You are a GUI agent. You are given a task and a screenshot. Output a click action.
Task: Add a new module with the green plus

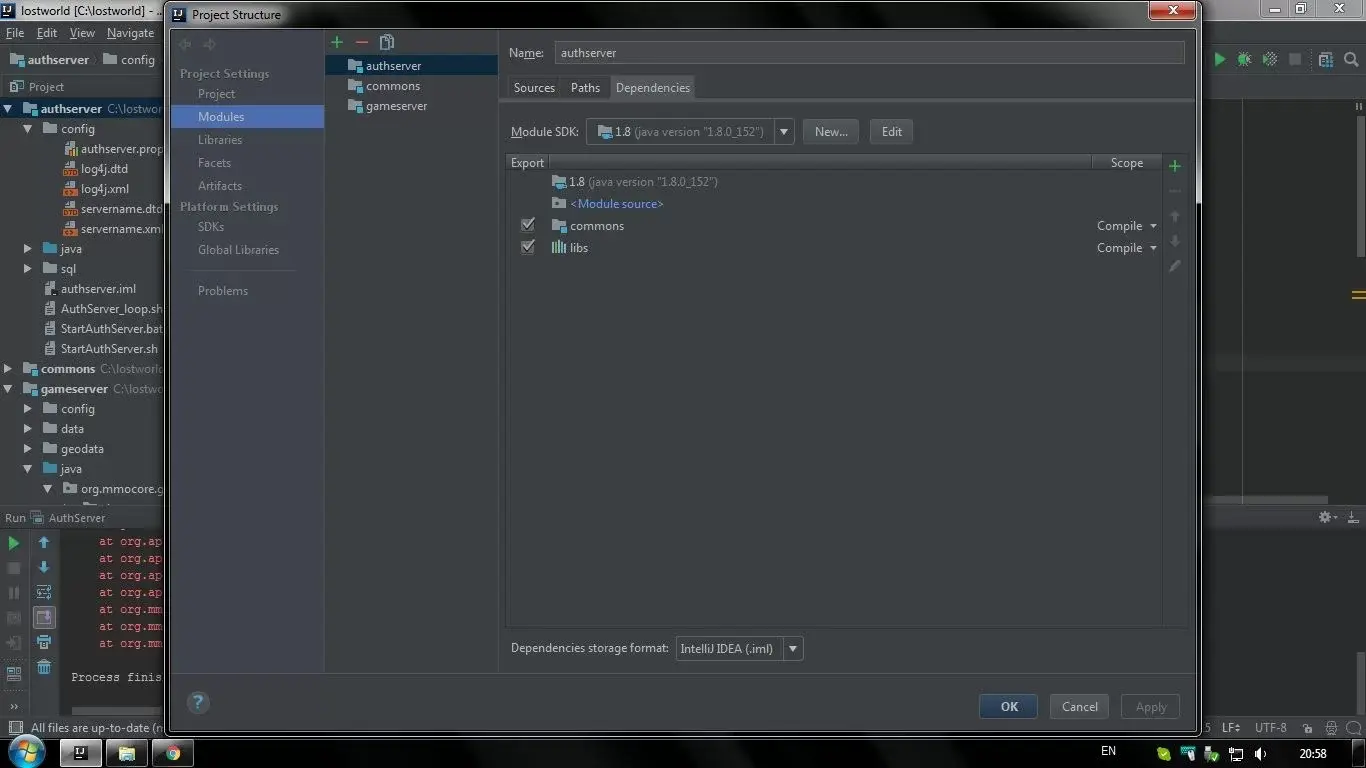coord(337,42)
